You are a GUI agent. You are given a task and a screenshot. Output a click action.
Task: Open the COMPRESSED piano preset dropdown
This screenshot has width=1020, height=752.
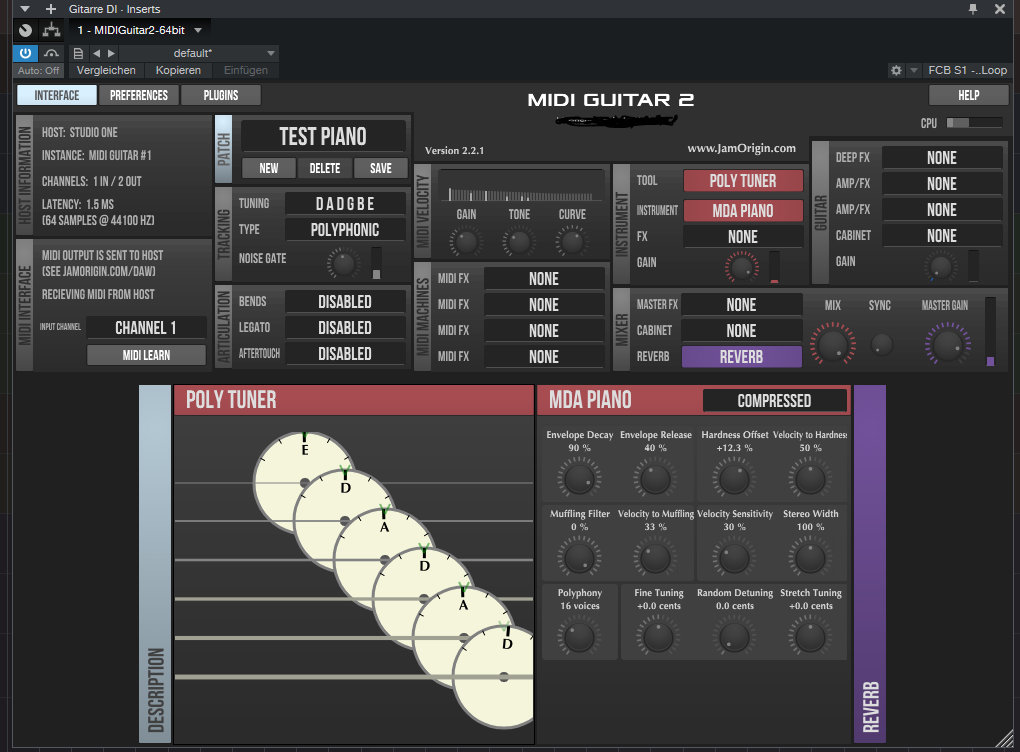pyautogui.click(x=774, y=401)
